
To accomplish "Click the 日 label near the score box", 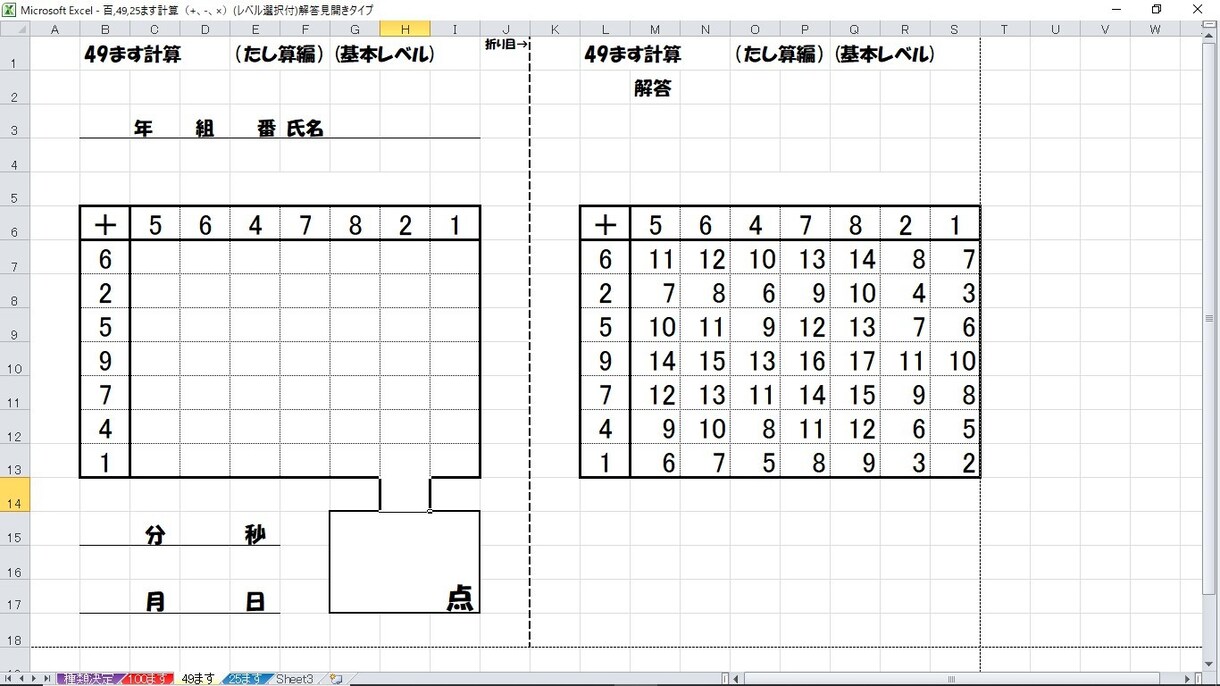I will 255,602.
